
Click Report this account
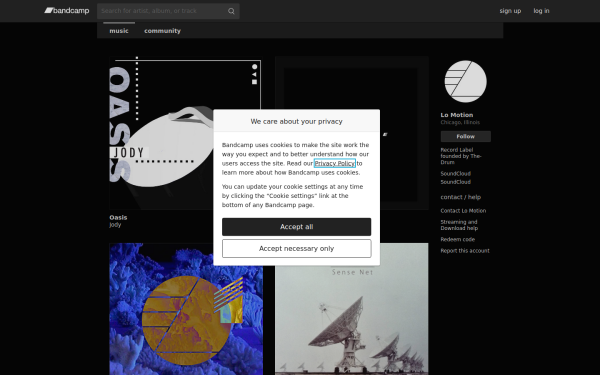click(x=465, y=251)
